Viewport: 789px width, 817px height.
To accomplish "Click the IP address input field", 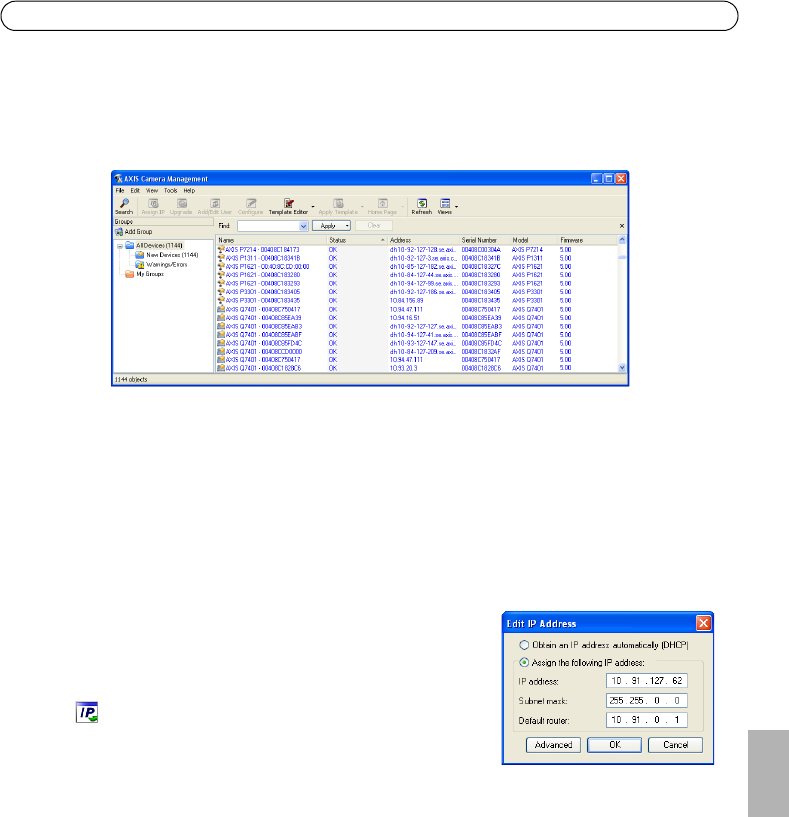I will click(647, 680).
